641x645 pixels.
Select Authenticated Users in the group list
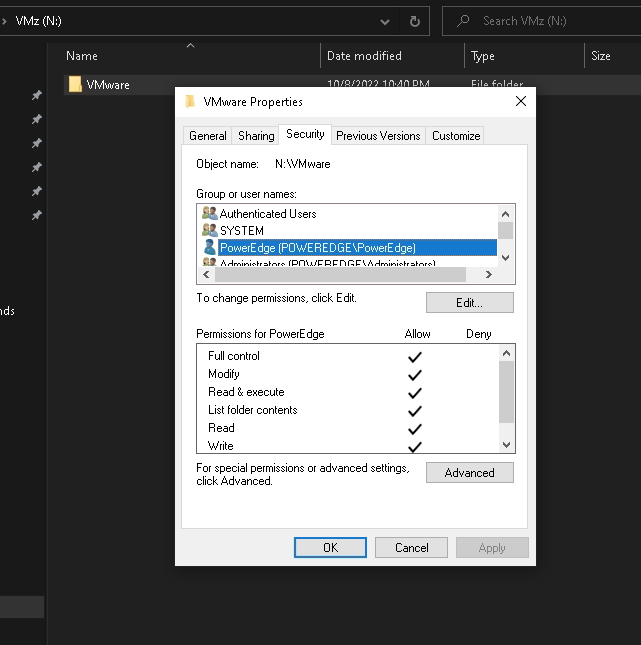(x=267, y=213)
